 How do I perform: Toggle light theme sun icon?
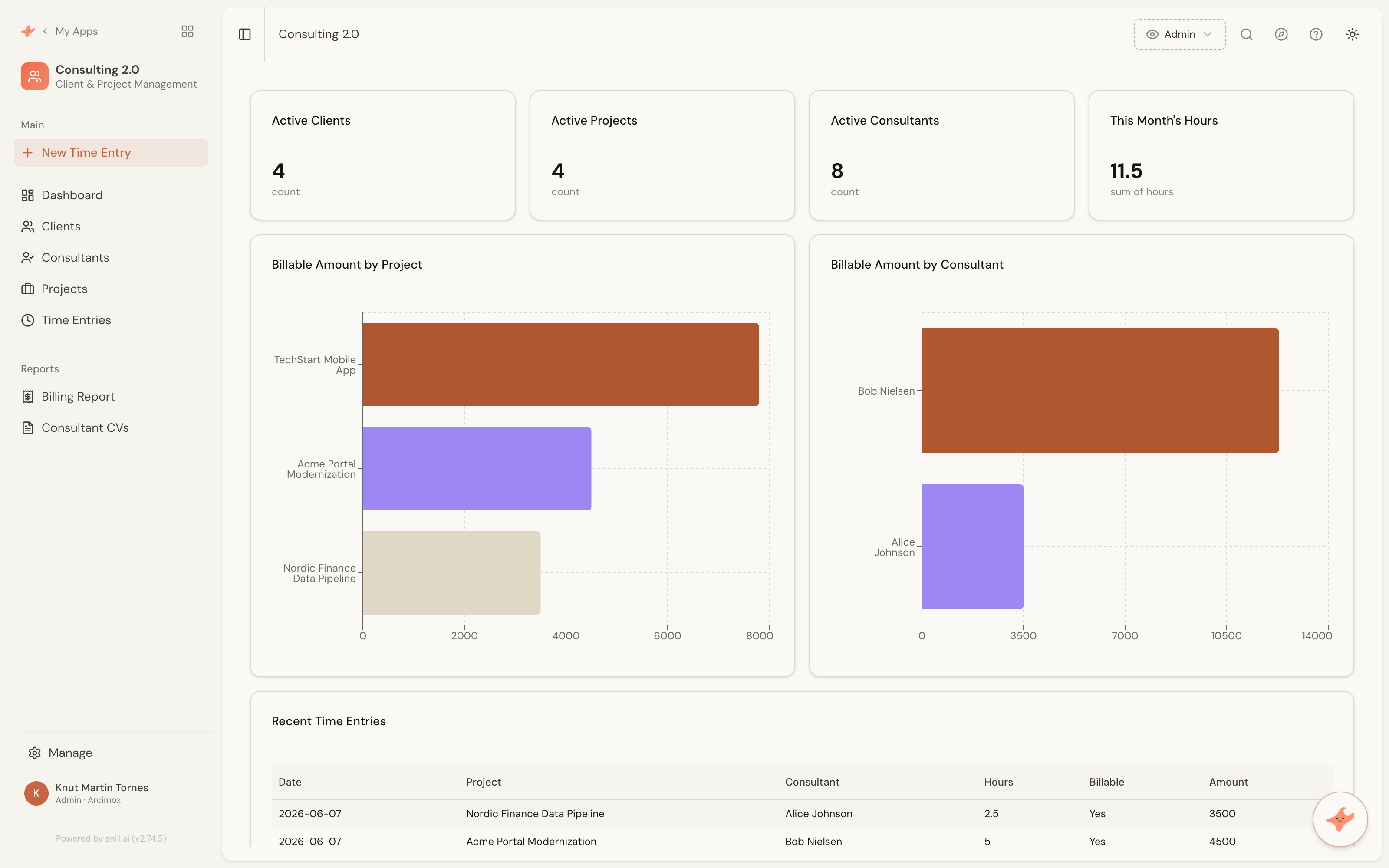[x=1352, y=34]
